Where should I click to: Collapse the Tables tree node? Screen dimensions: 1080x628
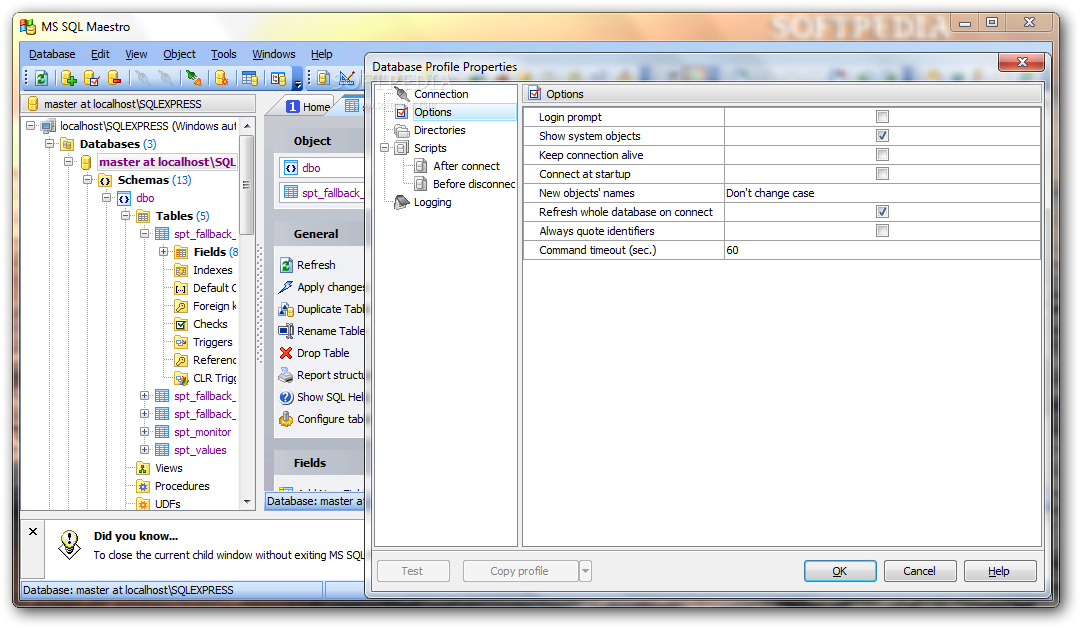click(125, 216)
